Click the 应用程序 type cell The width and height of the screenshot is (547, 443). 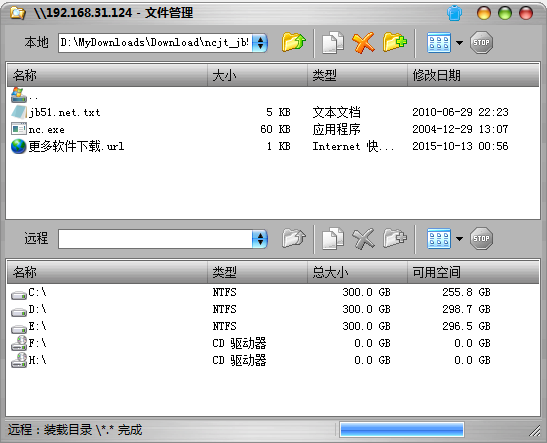click(x=336, y=129)
